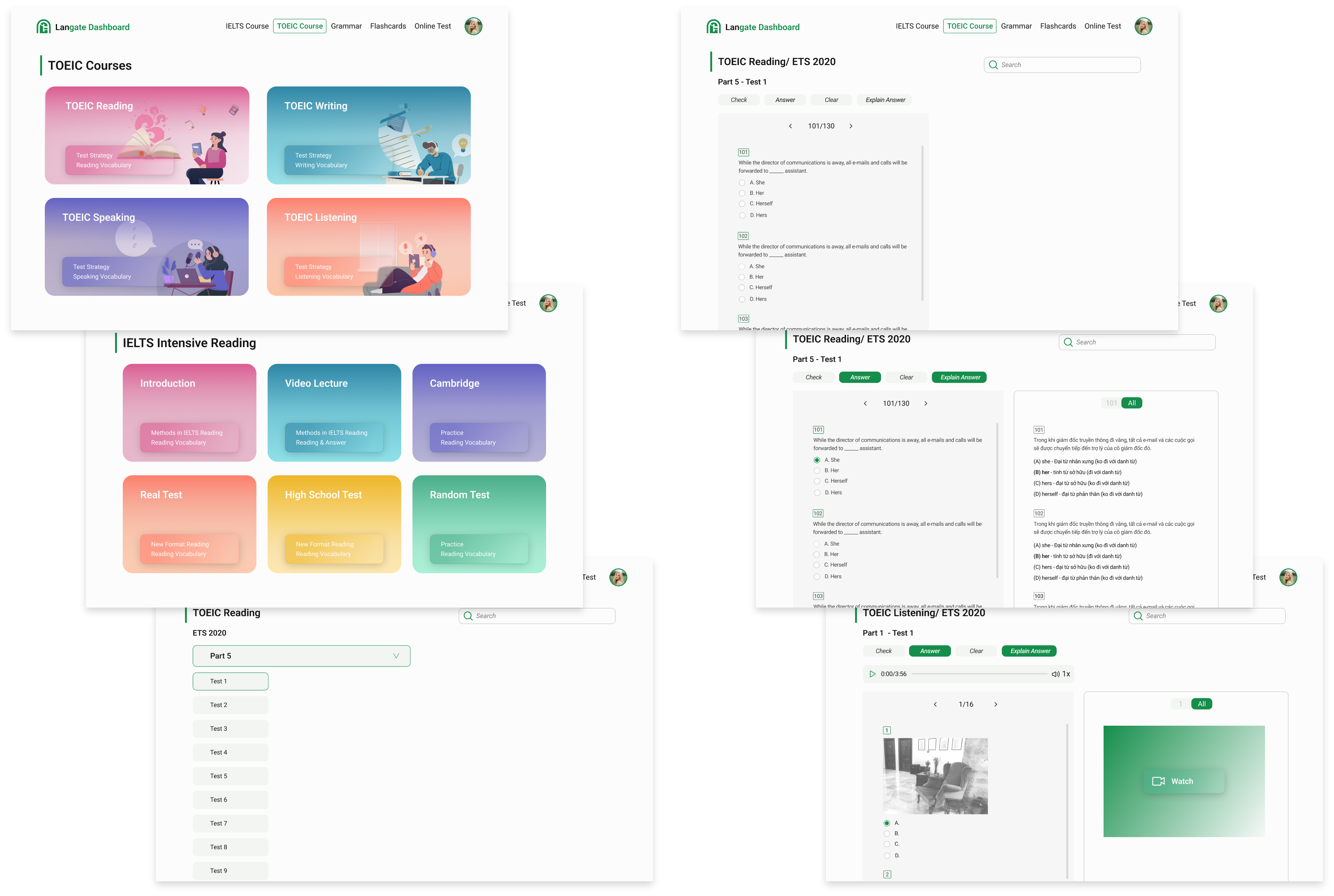The image size is (1334, 896).
Task: Click question list scrollbar in top-right Reading window
Action: (923, 223)
